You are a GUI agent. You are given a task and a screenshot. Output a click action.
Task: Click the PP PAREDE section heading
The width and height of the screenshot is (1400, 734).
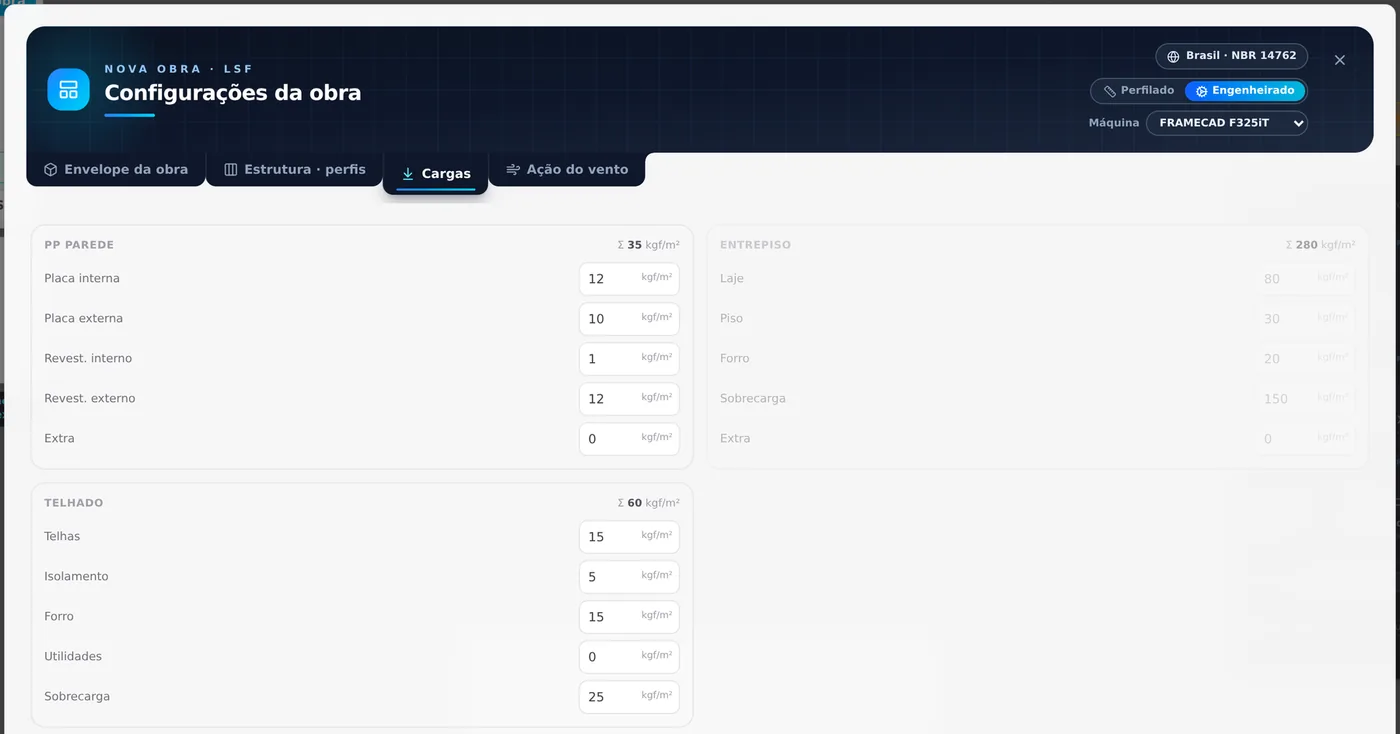pos(79,245)
